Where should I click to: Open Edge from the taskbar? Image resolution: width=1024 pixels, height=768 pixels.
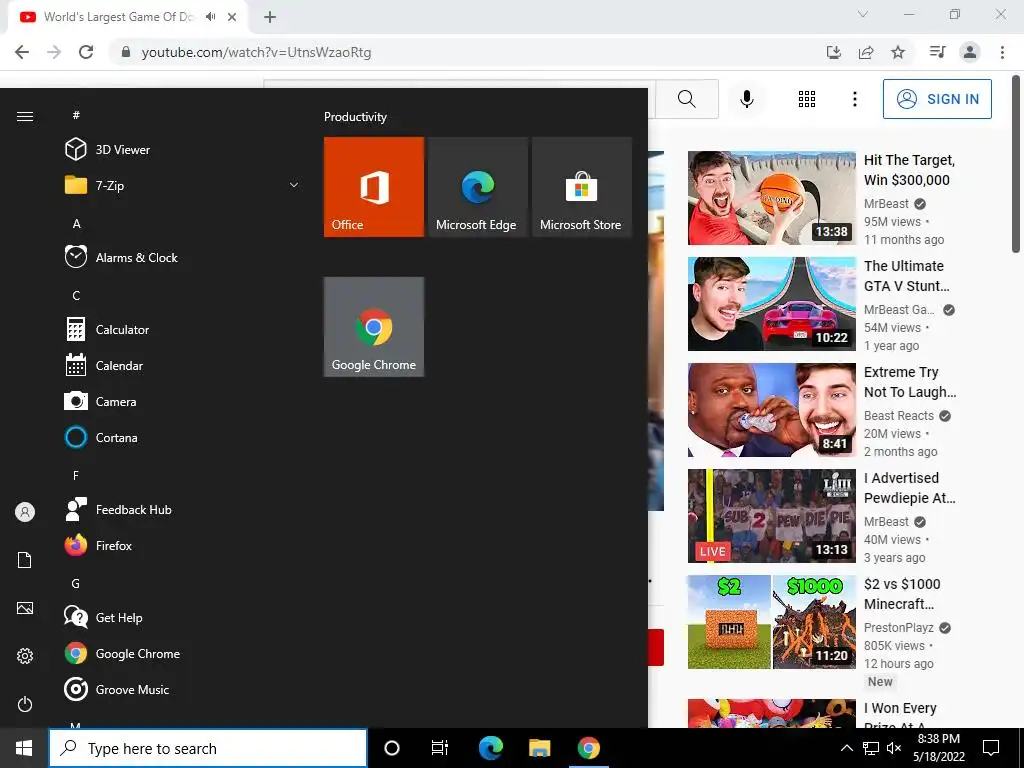pyautogui.click(x=490, y=748)
